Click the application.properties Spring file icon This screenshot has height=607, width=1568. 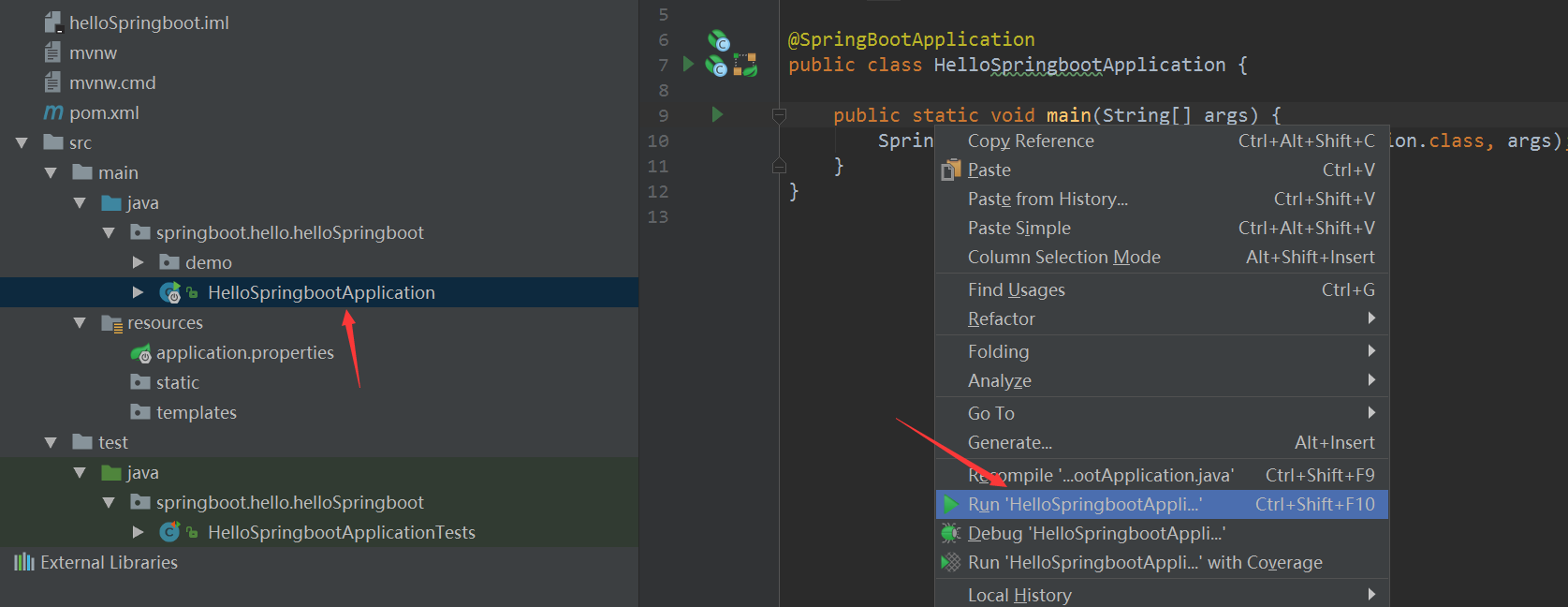[140, 353]
